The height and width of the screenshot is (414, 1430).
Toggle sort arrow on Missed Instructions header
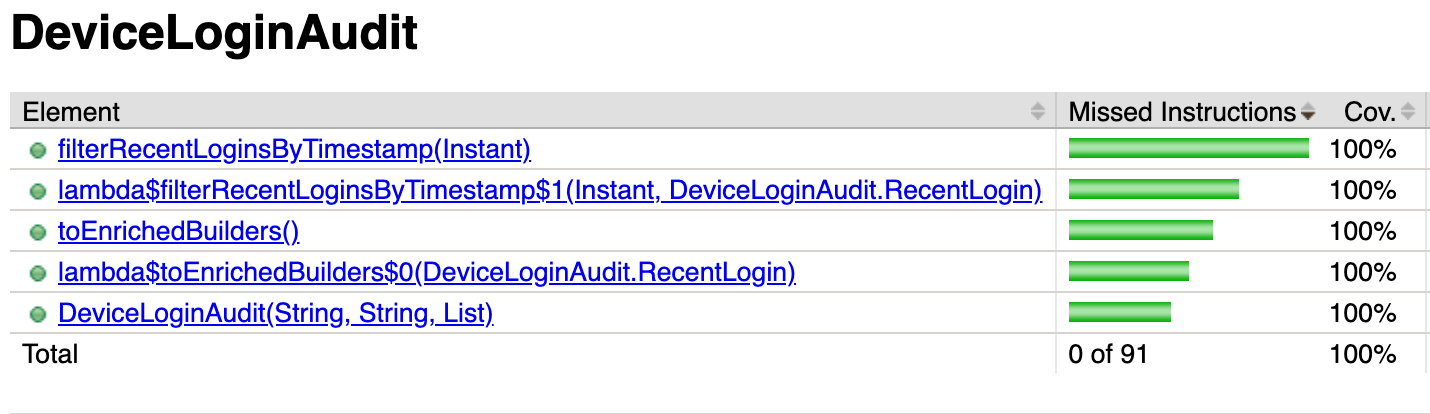point(1307,111)
